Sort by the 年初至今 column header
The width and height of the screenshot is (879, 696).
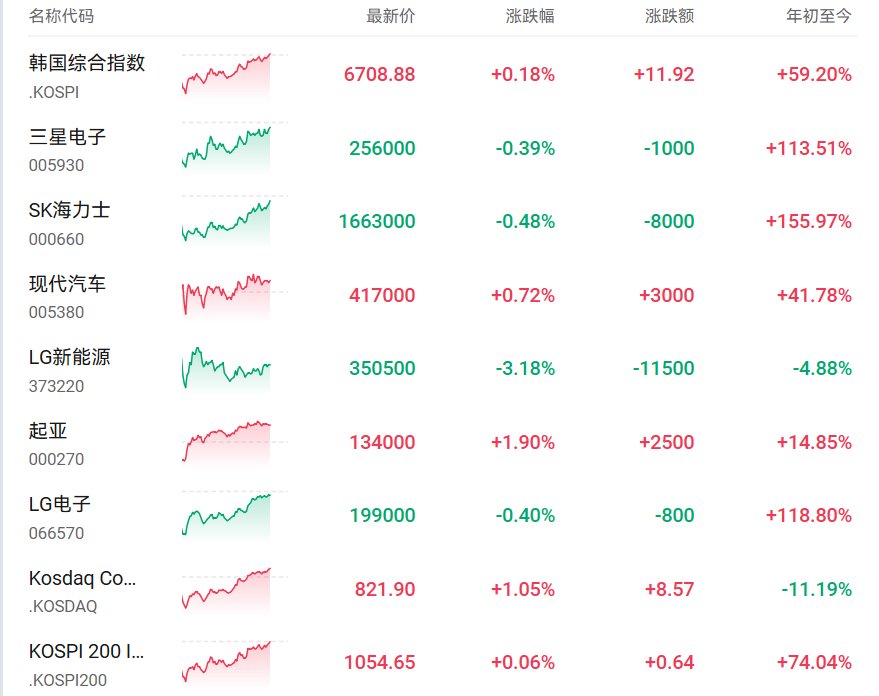818,16
